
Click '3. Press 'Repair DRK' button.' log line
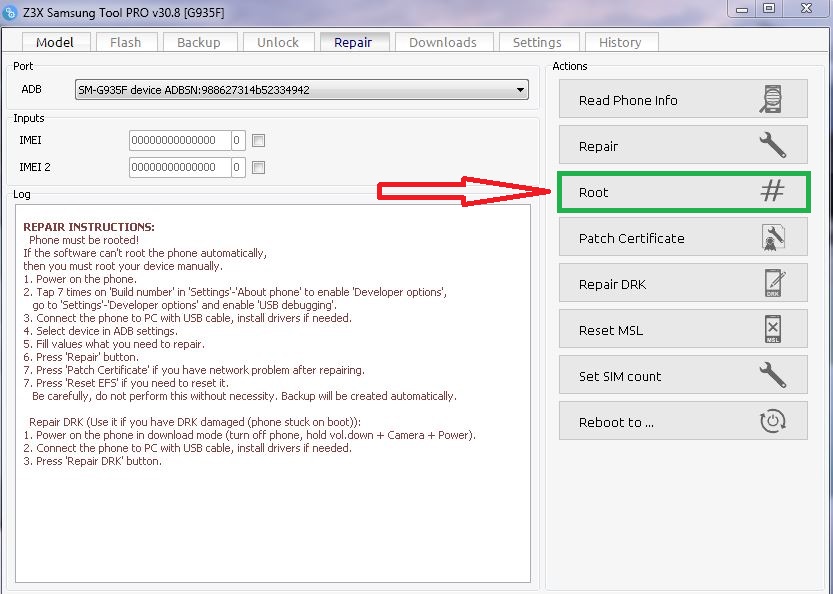tap(92, 461)
